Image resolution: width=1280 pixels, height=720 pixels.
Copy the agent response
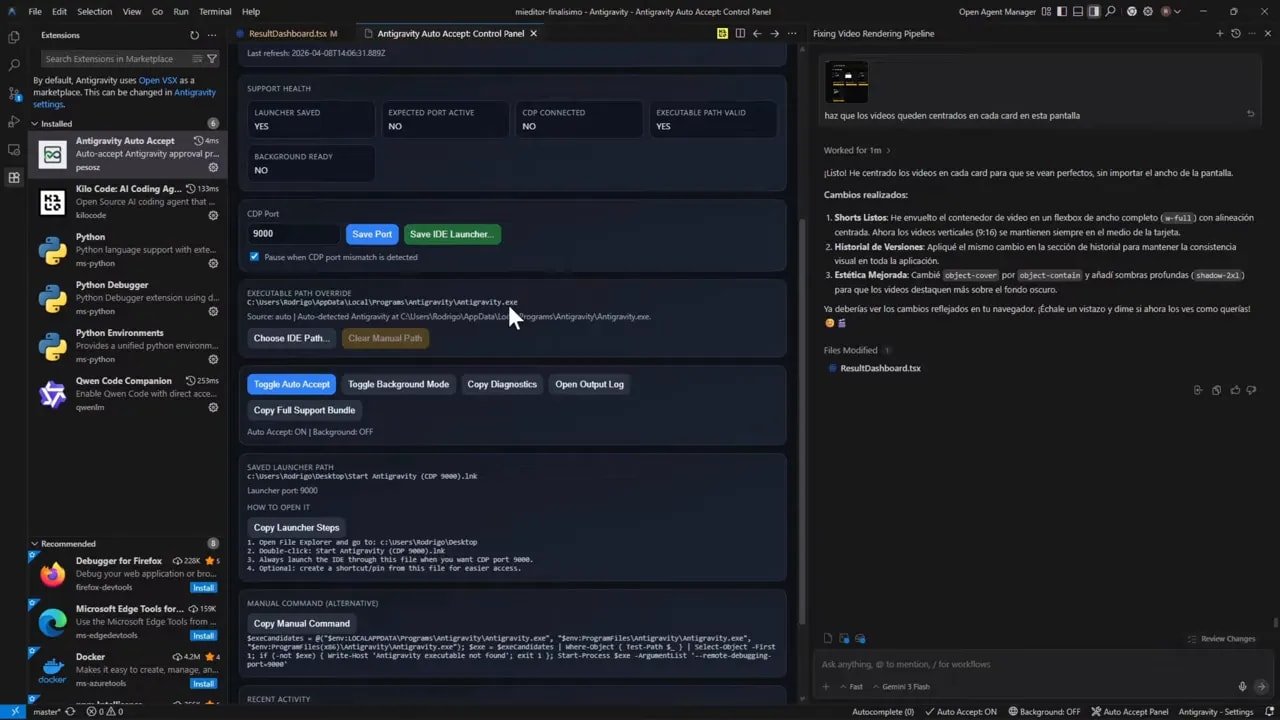(1216, 390)
